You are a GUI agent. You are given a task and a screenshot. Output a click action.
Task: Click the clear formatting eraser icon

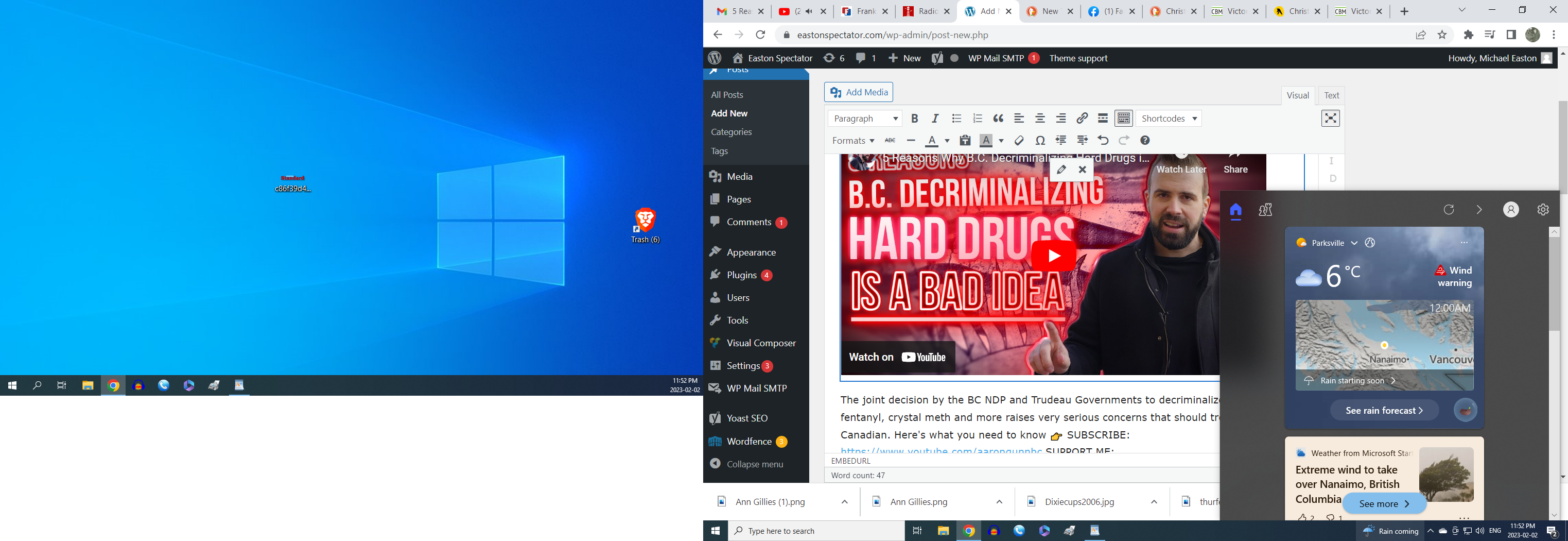[1019, 141]
